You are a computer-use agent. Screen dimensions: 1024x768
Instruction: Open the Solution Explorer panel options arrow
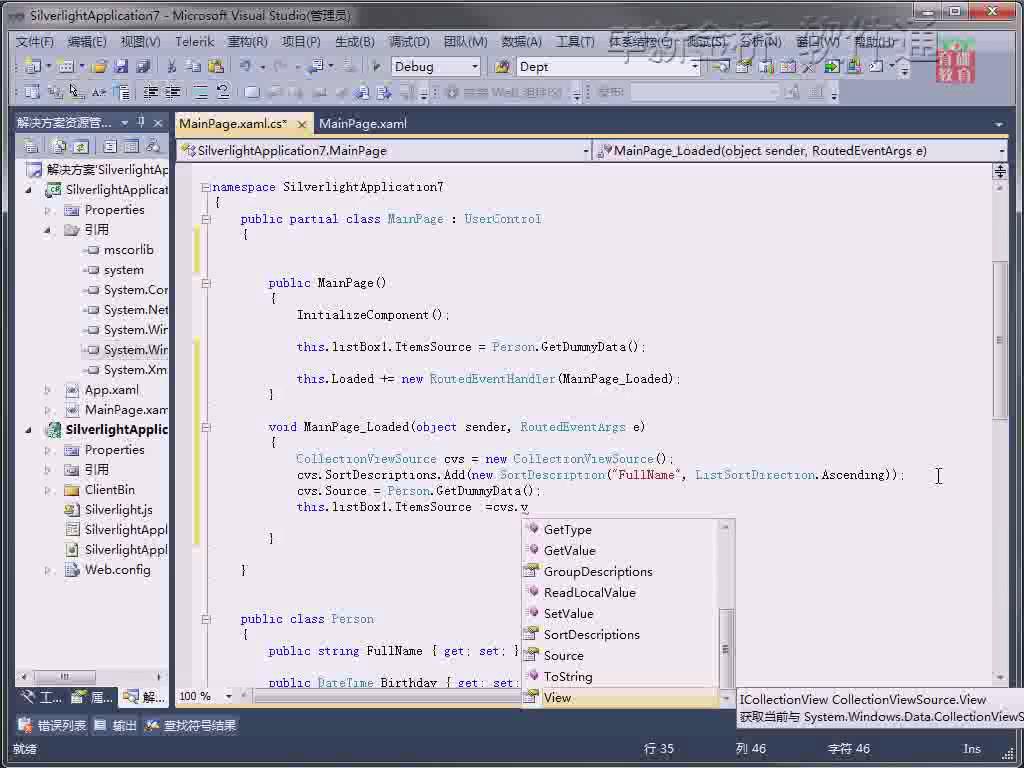coord(124,123)
